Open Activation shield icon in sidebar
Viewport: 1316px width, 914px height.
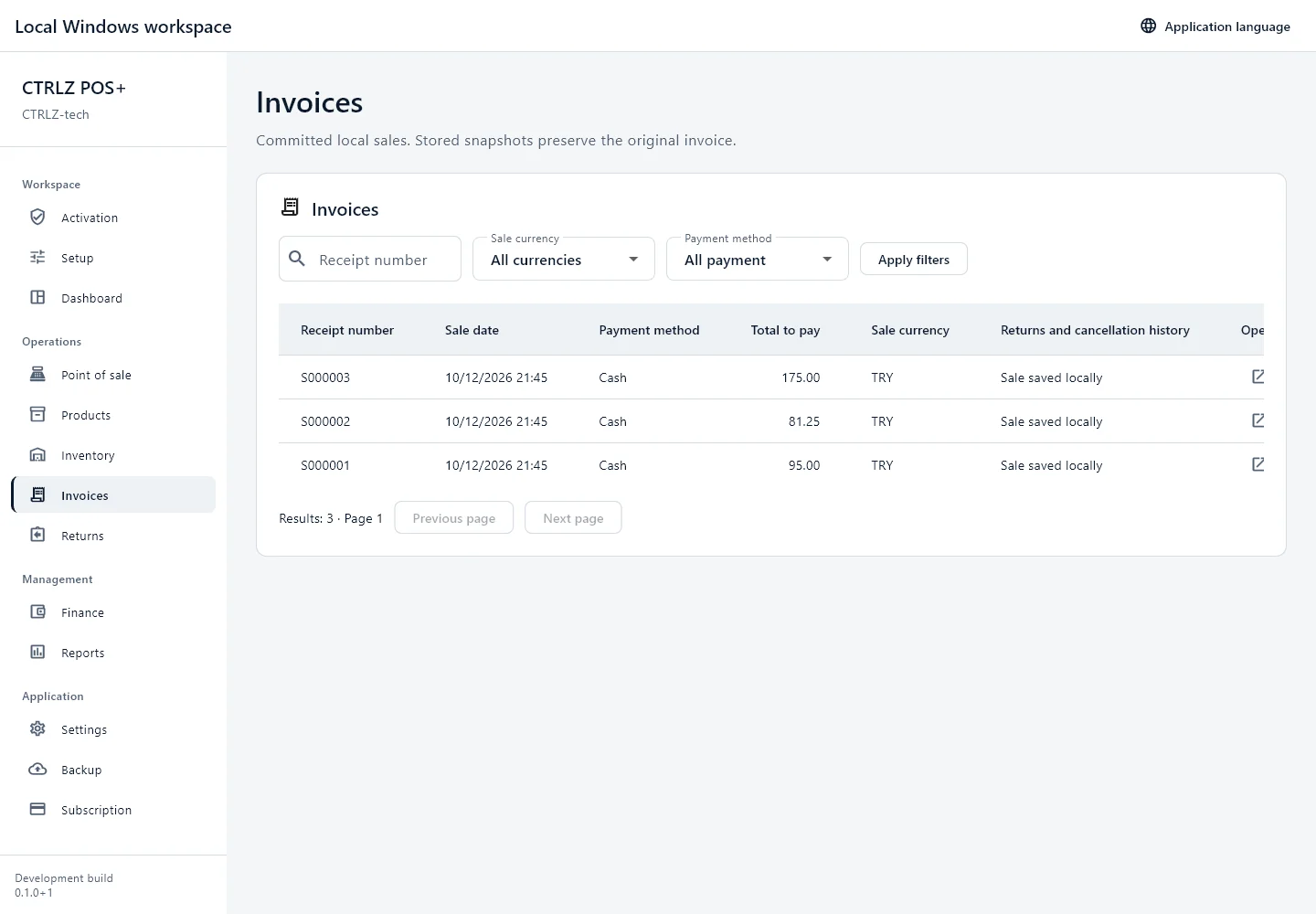pyautogui.click(x=37, y=217)
